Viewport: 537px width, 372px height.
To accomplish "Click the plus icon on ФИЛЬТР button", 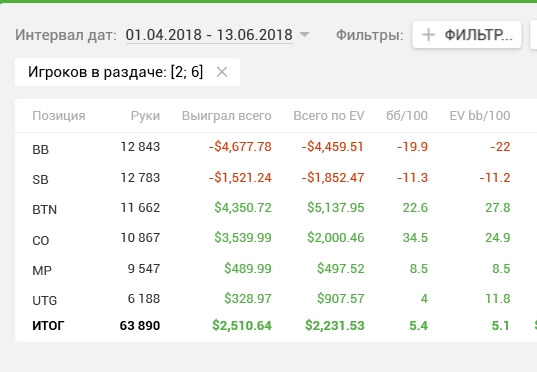I will click(x=428, y=35).
